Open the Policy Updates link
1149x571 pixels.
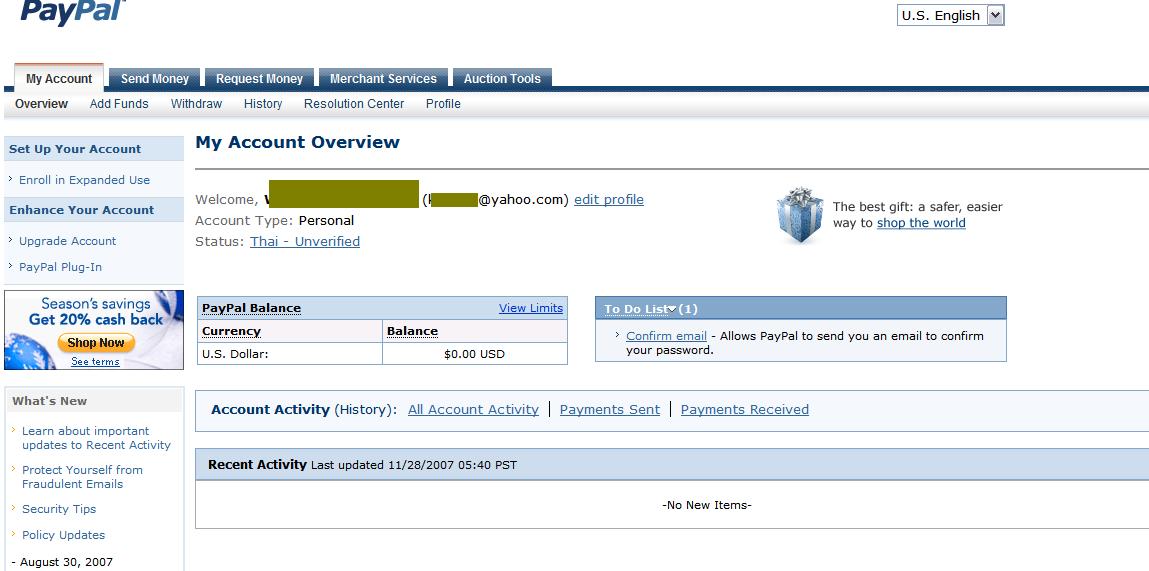[x=63, y=535]
